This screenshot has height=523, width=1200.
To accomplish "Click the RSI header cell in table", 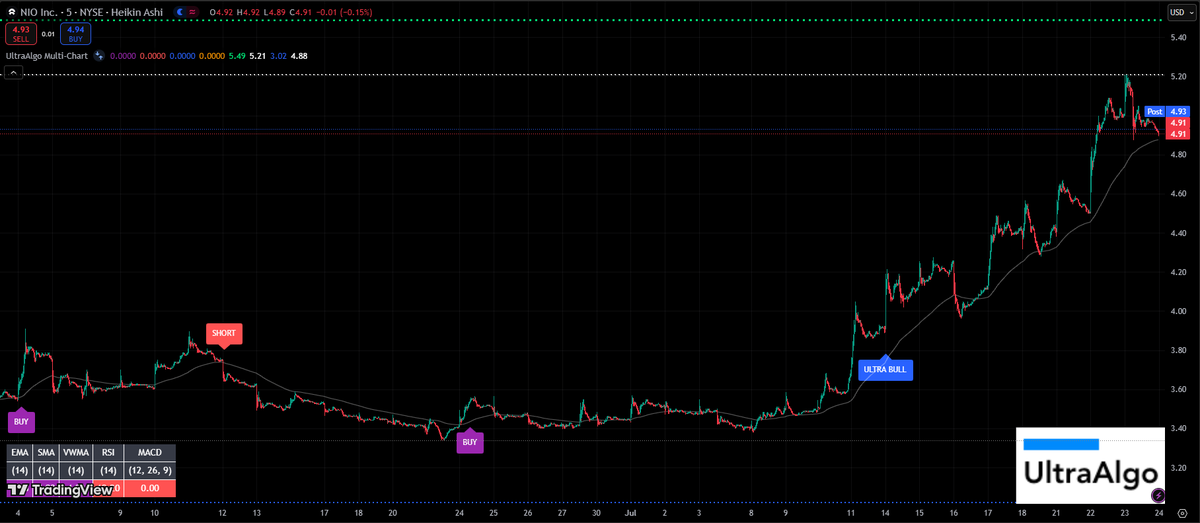I will tap(108, 452).
